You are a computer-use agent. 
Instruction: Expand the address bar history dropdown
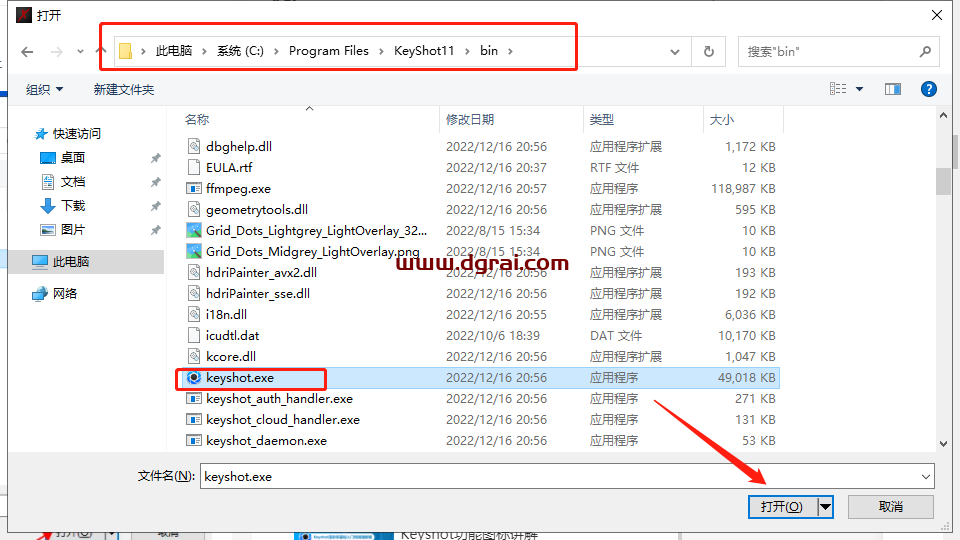coord(678,51)
